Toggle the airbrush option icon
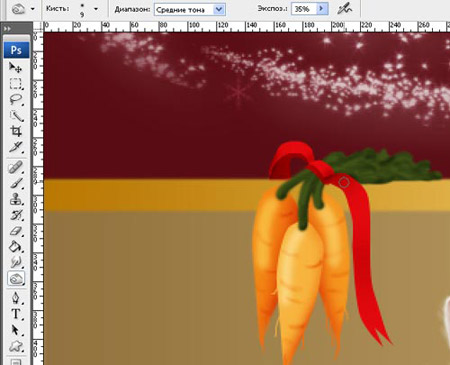 [345, 9]
